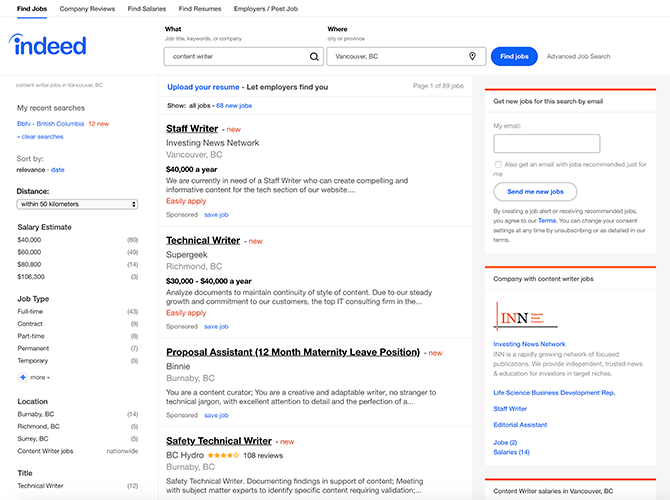The width and height of the screenshot is (670, 500).
Task: Easily apply to Technical Writer job
Action: tap(186, 313)
